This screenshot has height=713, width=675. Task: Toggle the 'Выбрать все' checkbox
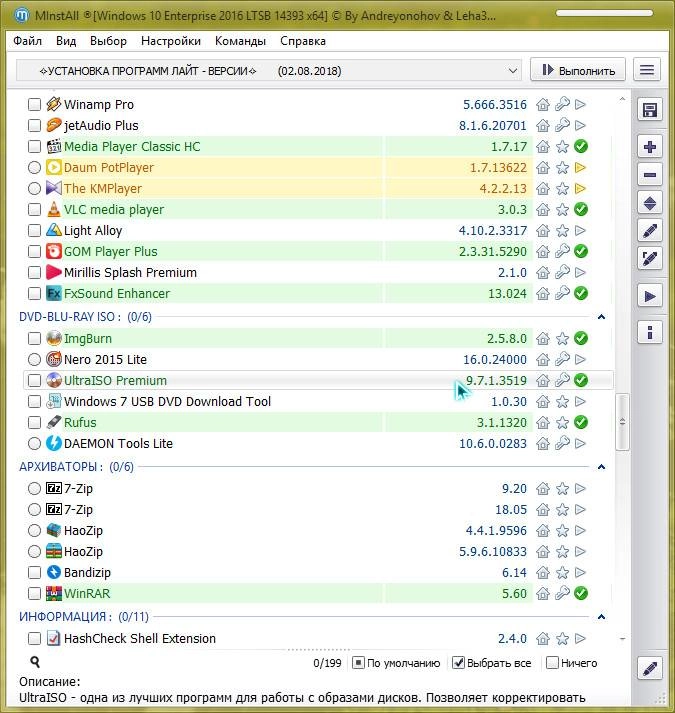(x=458, y=663)
